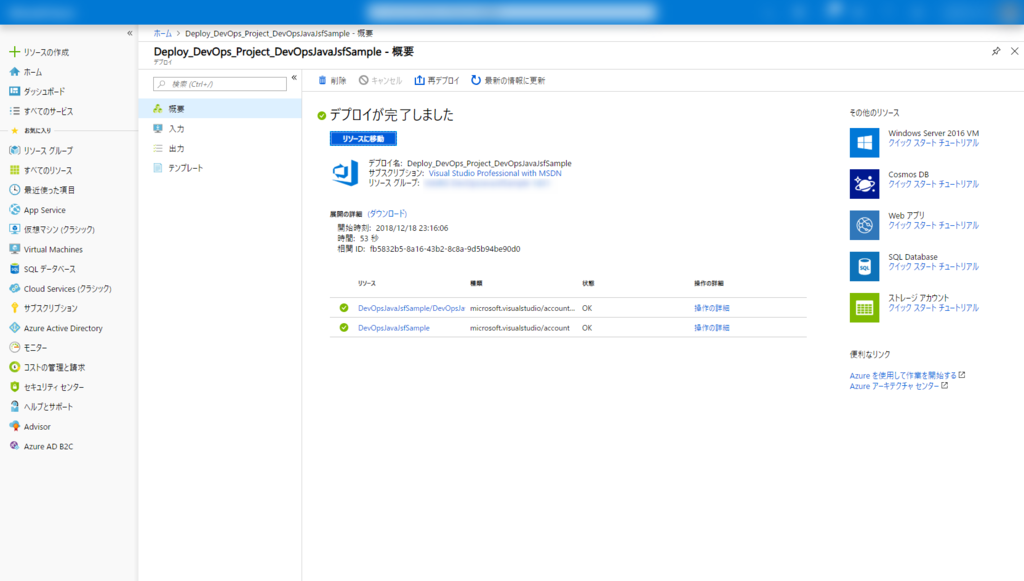Click the リソースの作成 plus icon
Image resolution: width=1024 pixels, height=581 pixels.
pos(14,52)
